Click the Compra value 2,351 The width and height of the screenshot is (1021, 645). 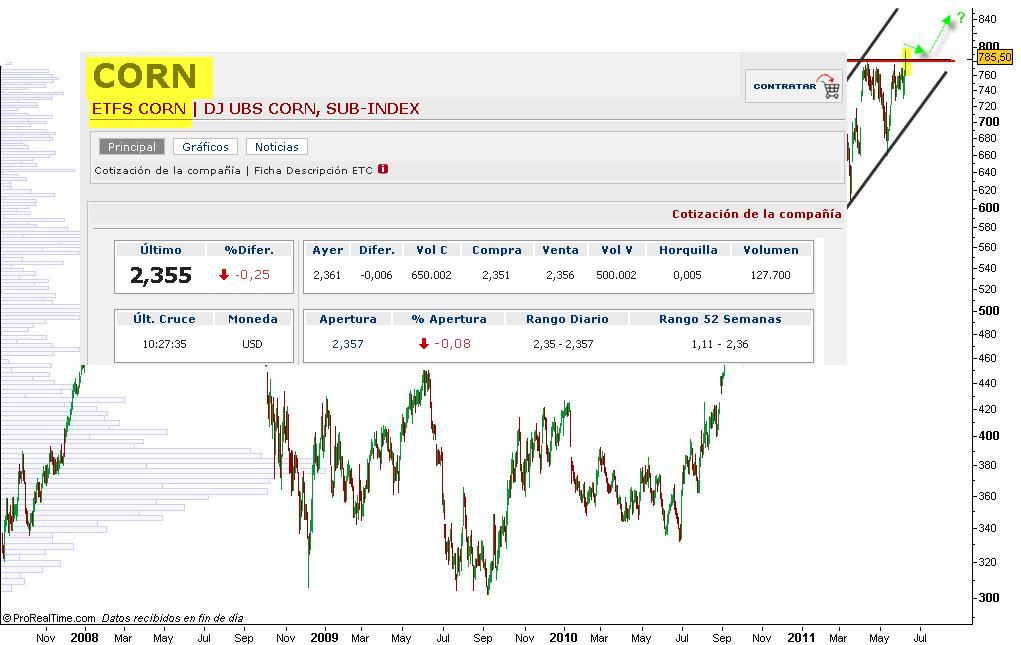tap(496, 275)
